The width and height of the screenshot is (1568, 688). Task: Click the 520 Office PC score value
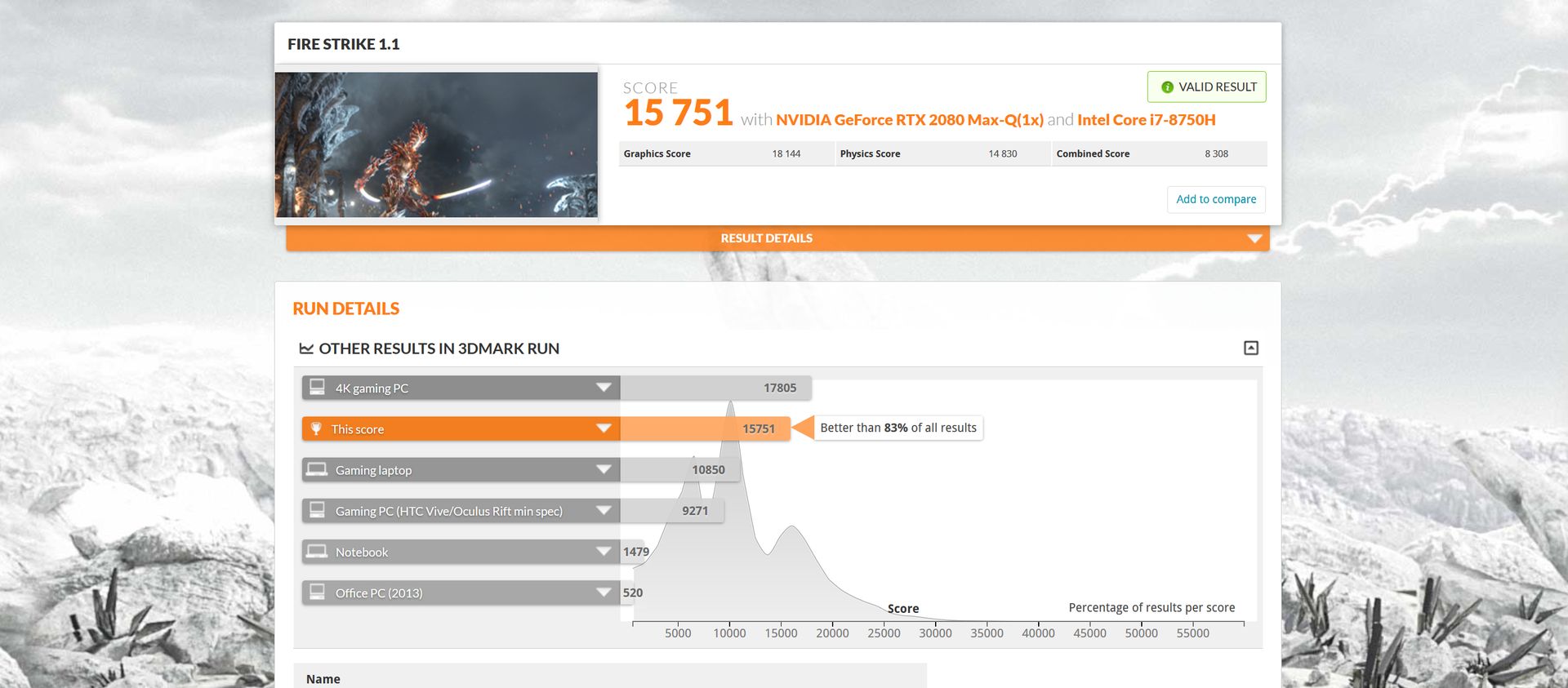[x=633, y=593]
